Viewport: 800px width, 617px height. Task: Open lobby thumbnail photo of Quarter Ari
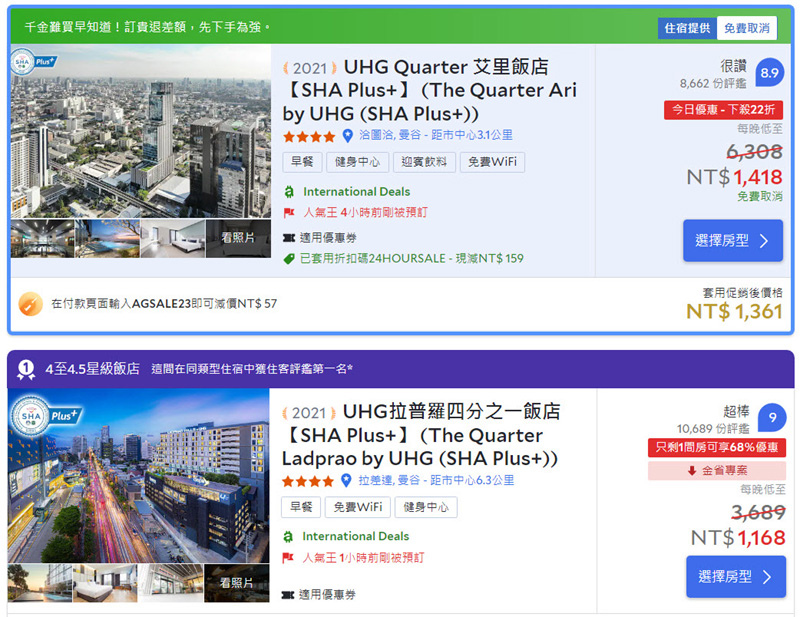pos(42,238)
